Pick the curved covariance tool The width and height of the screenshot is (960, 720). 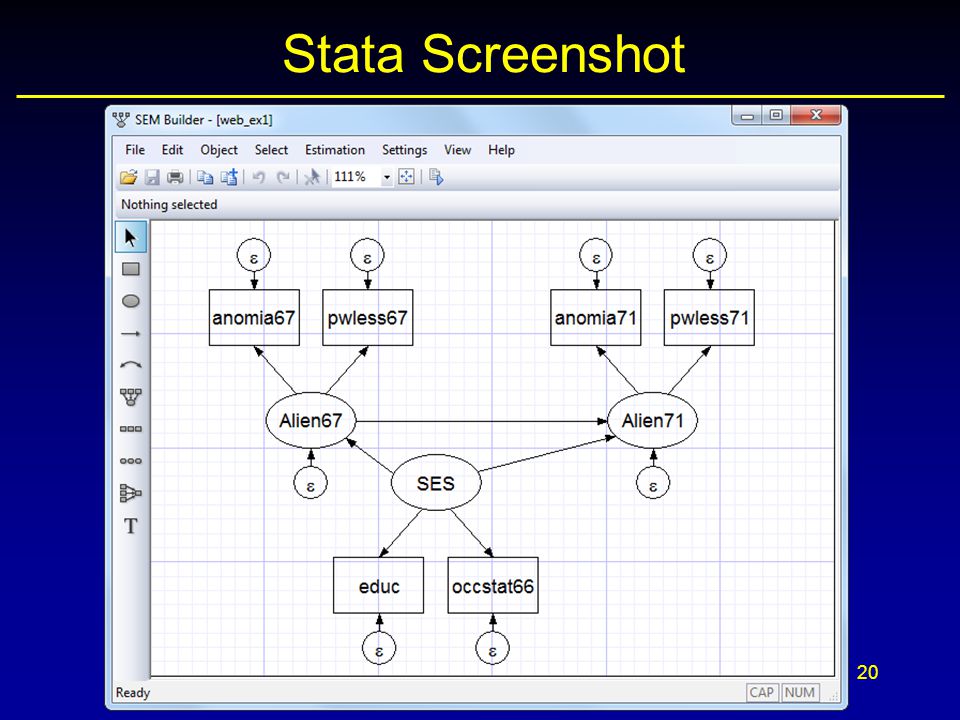130,365
